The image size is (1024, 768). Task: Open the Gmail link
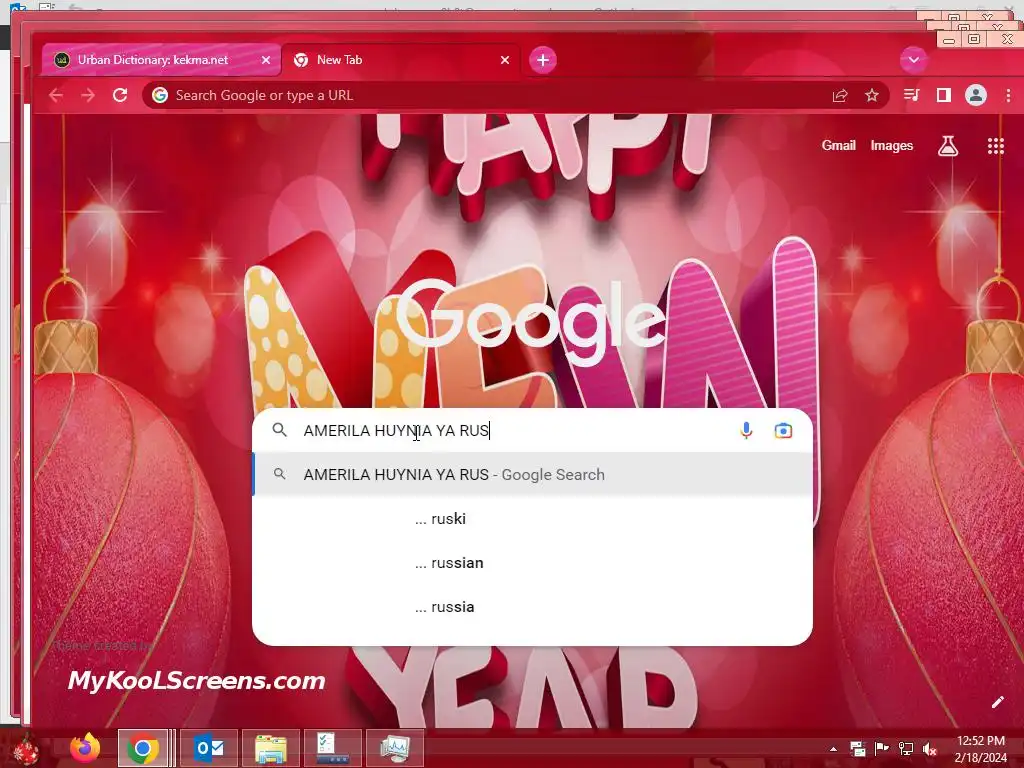839,146
